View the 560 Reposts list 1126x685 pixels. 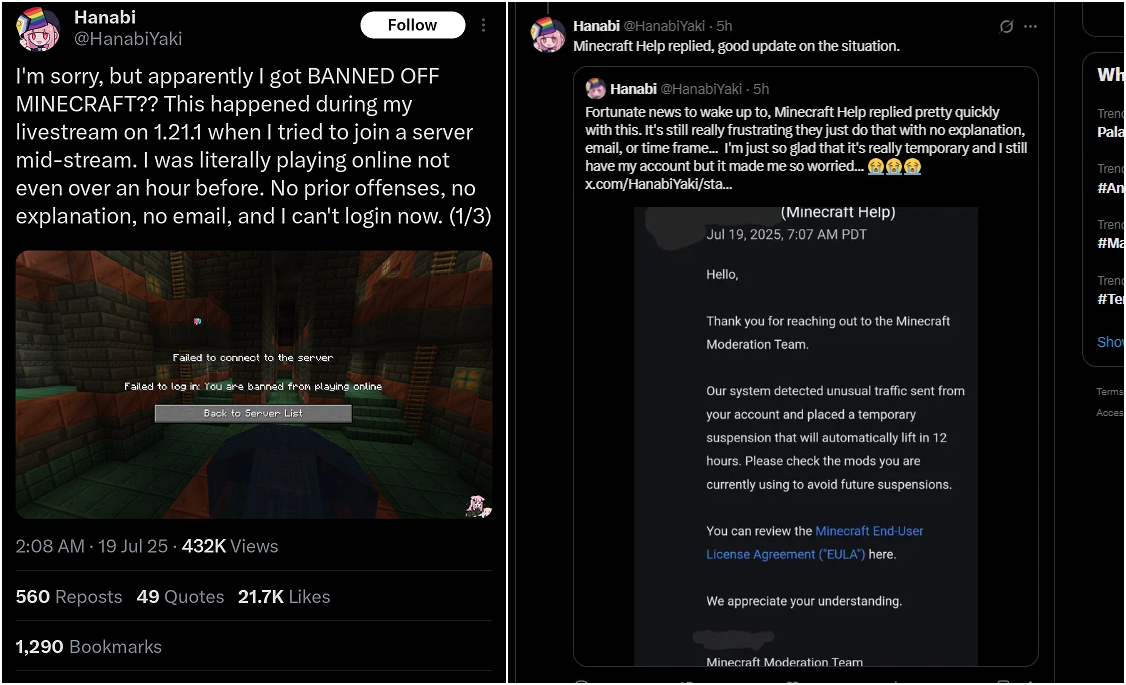[69, 597]
